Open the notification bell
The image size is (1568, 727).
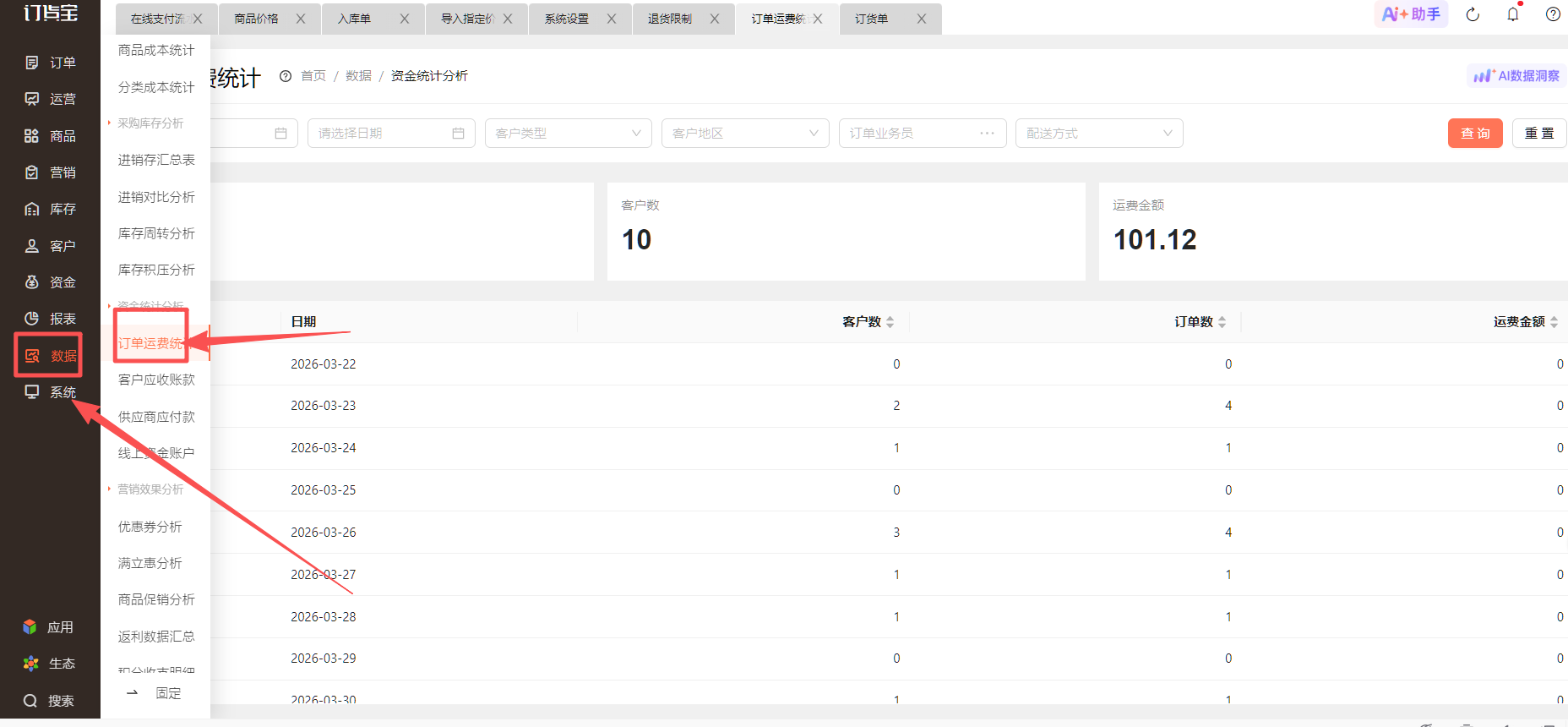coord(1513,14)
